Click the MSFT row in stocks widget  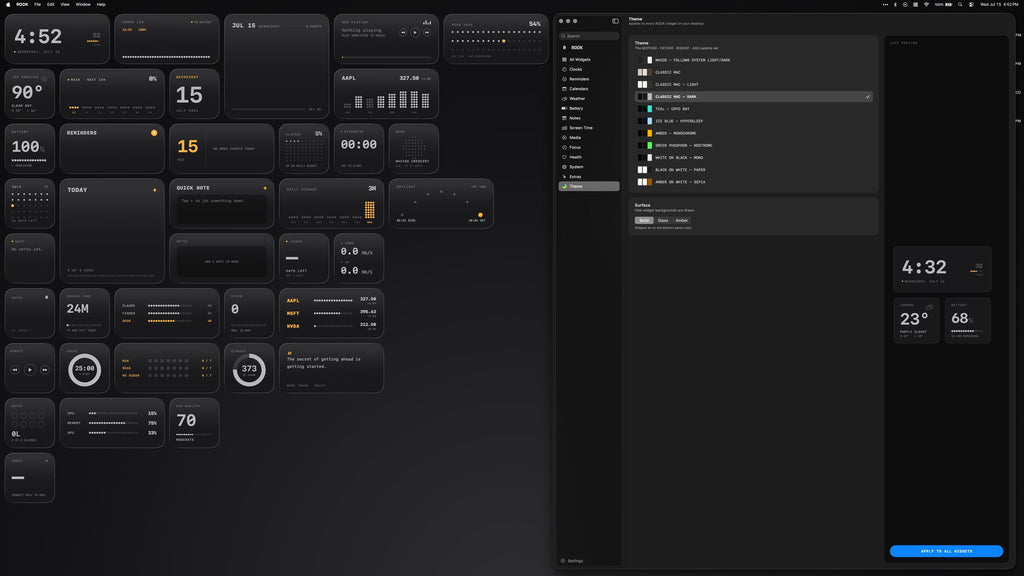pyautogui.click(x=331, y=313)
